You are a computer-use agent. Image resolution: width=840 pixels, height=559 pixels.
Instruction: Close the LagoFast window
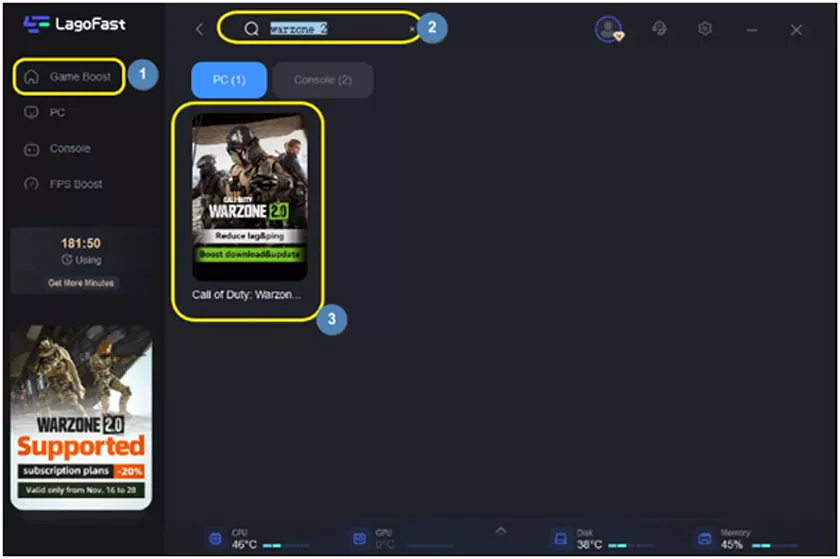pyautogui.click(x=796, y=30)
